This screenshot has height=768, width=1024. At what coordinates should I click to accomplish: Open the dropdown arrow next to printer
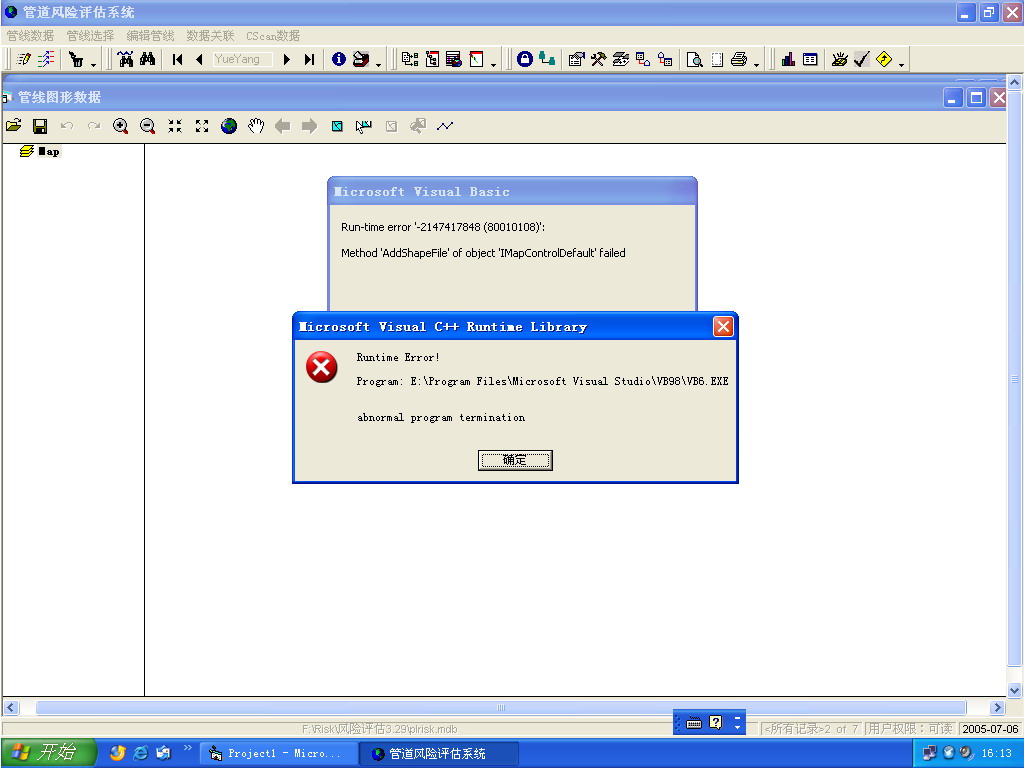click(756, 63)
